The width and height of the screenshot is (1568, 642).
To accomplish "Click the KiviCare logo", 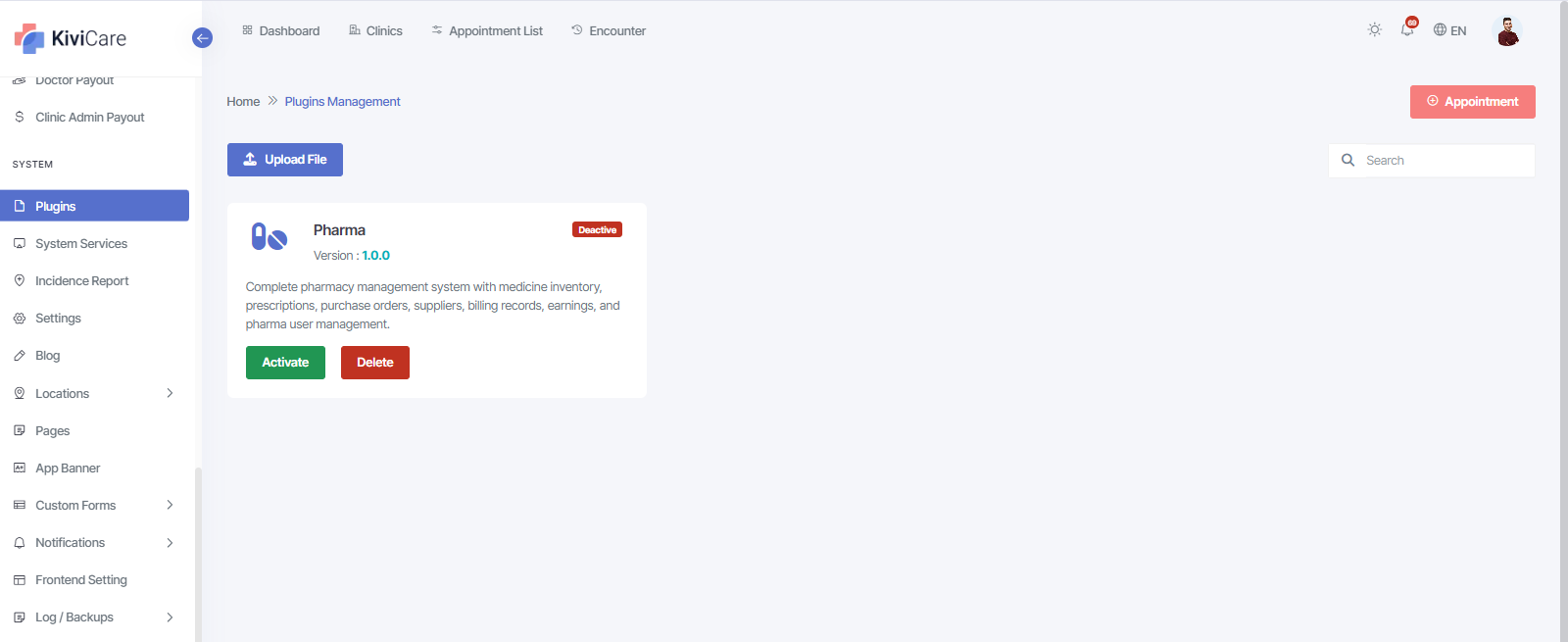I will coord(71,38).
